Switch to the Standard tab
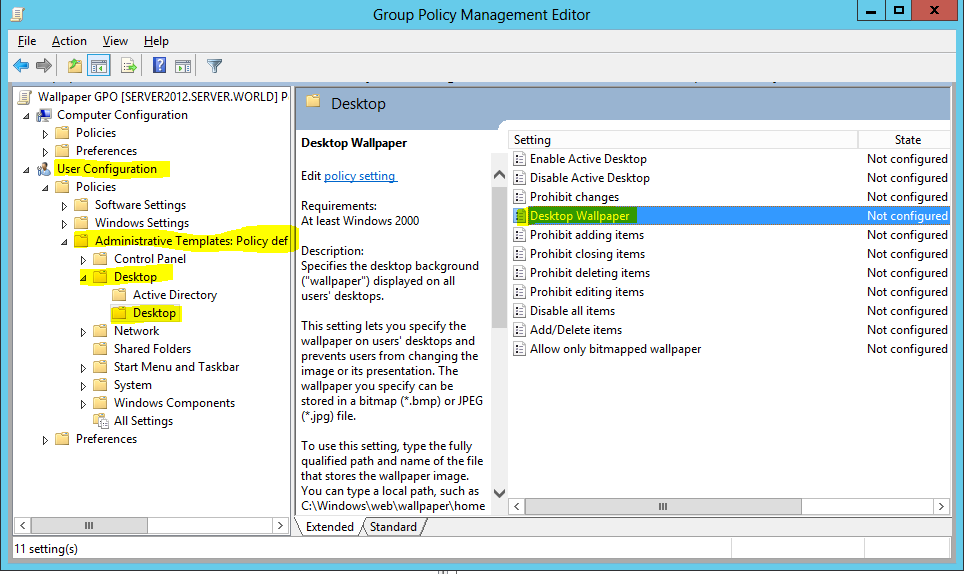This screenshot has height=574, width=964. pos(393,527)
